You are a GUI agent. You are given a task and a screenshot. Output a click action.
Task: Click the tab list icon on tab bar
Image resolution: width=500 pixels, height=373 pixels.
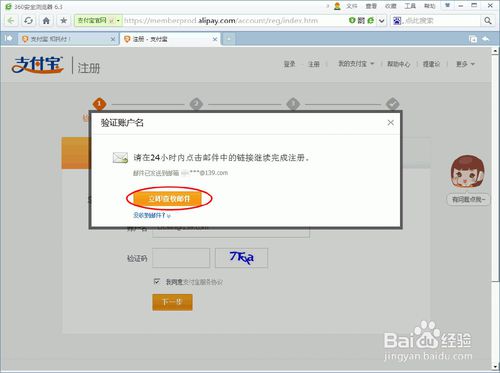pos(473,39)
